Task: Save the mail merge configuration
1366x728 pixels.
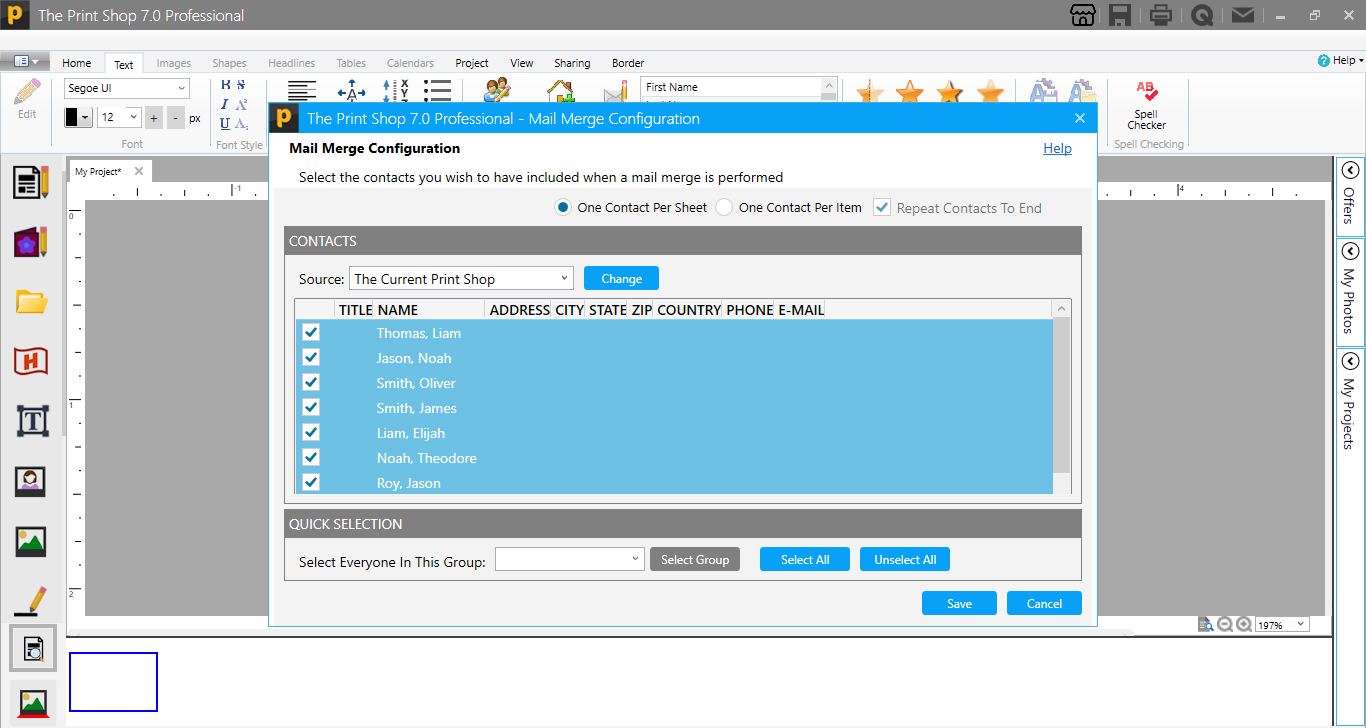Action: point(959,603)
